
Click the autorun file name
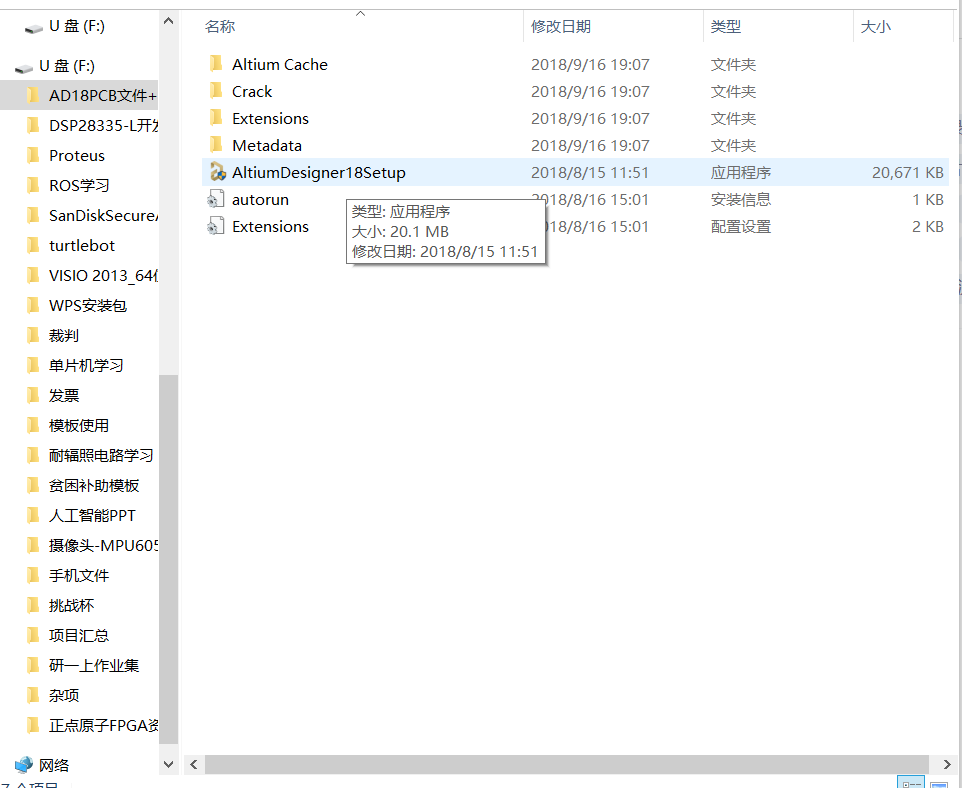[x=260, y=199]
